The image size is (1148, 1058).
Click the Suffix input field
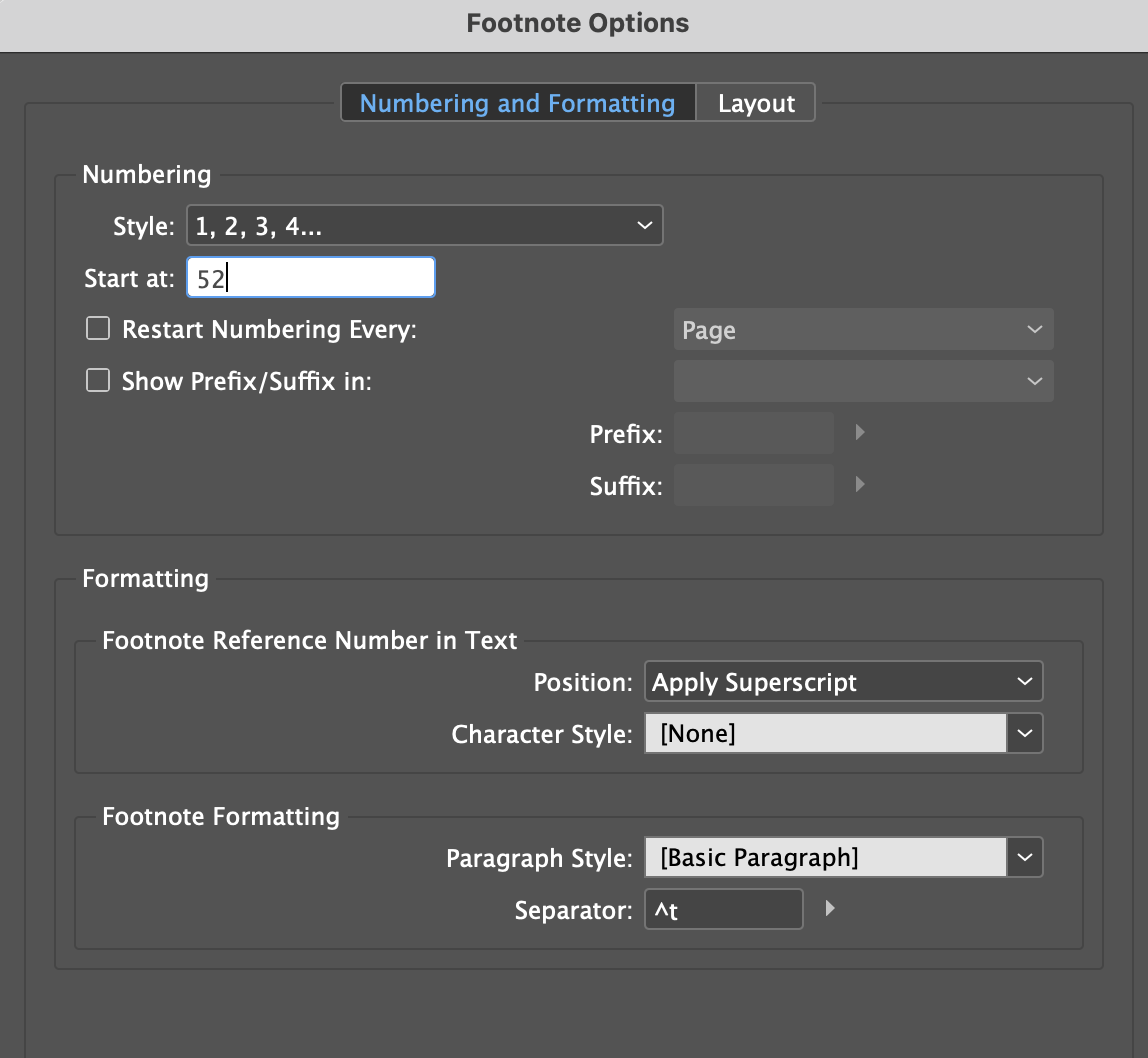pos(753,485)
